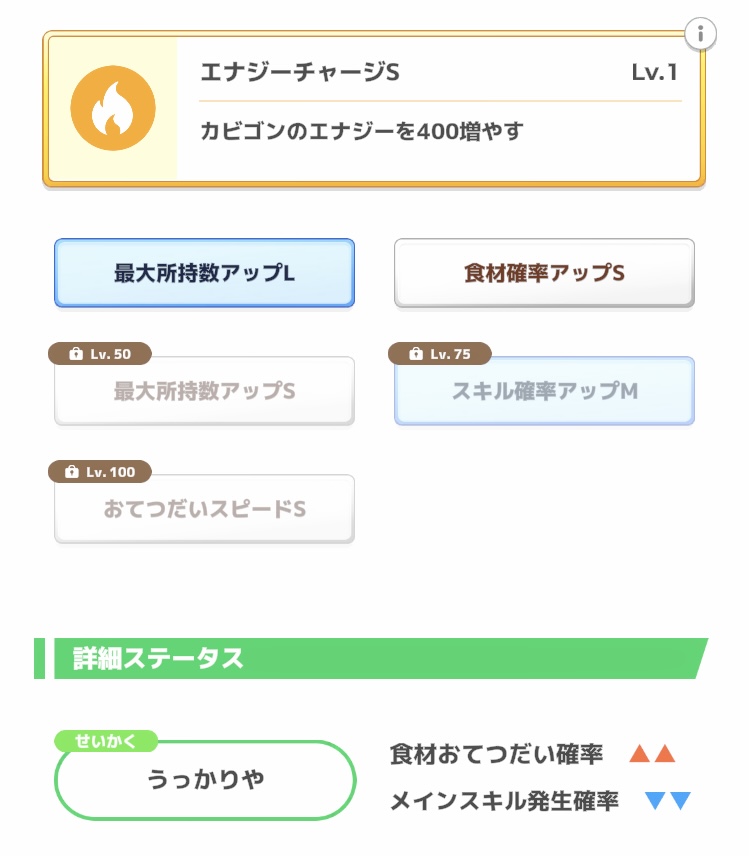The image size is (749, 856).
Task: Tap the カビゴンのエナジーを400増やす description
Action: [x=362, y=131]
